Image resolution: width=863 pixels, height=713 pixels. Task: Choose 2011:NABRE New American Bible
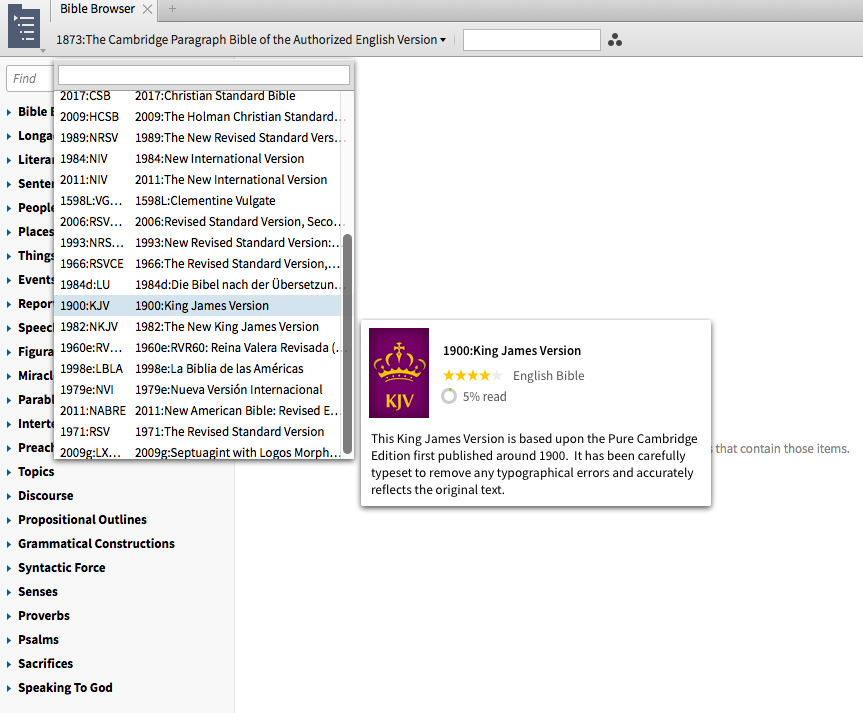point(198,411)
